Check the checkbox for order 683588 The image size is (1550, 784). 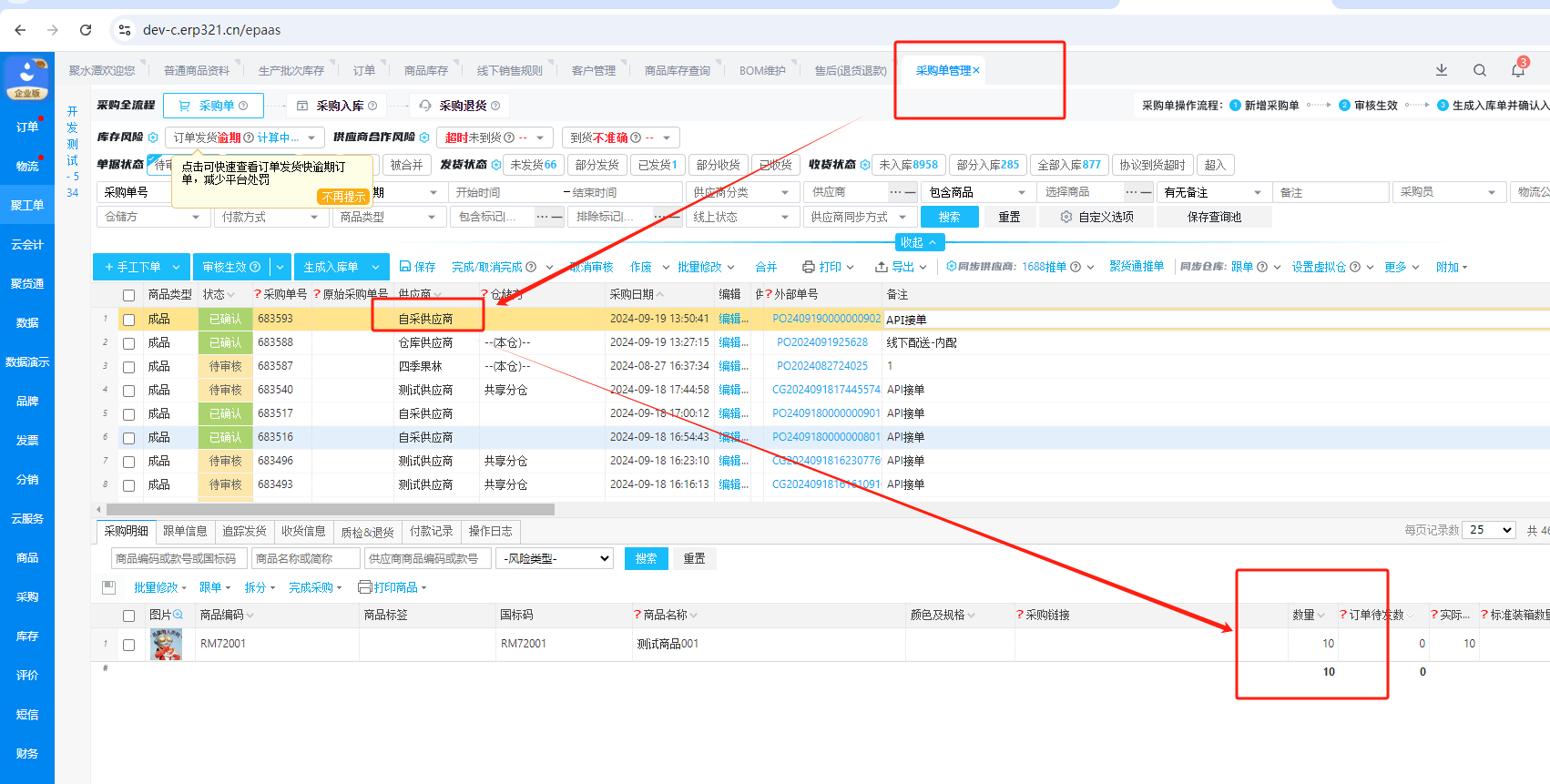coord(128,343)
